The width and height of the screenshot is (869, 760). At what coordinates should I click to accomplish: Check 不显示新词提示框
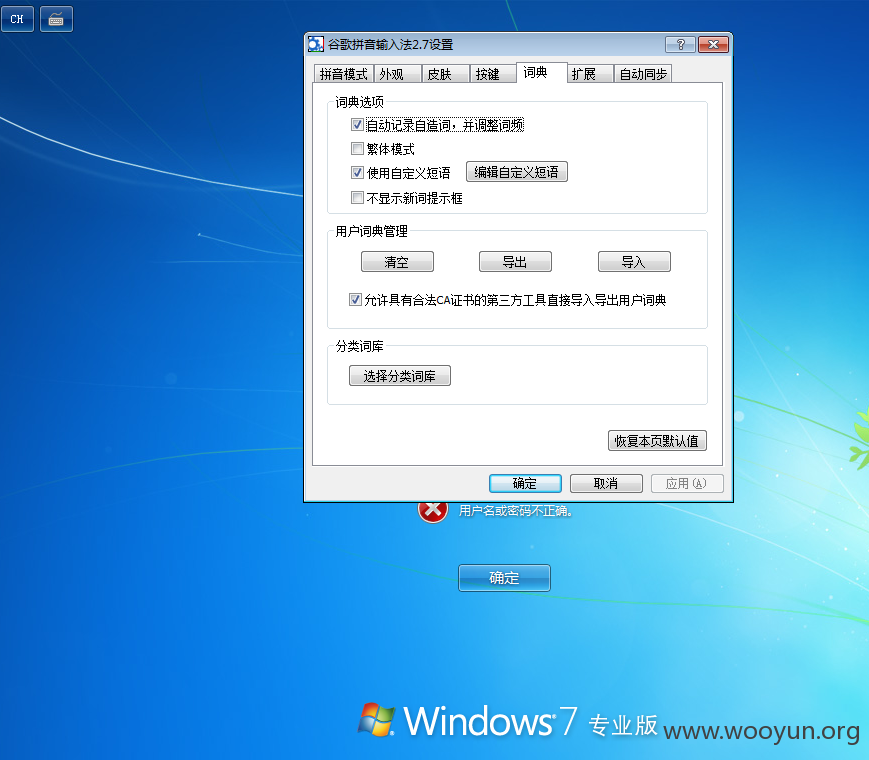(x=357, y=197)
